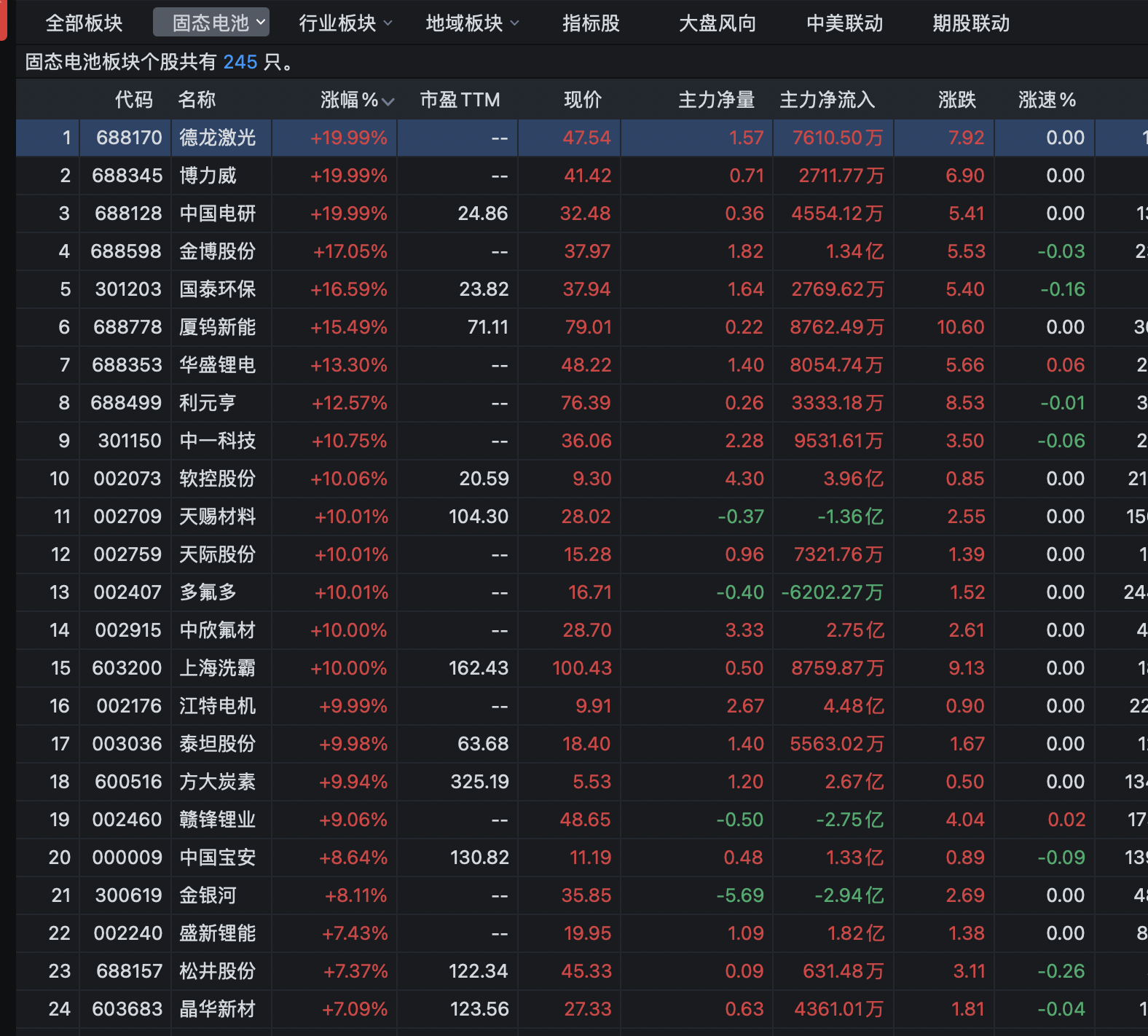This screenshot has height=1036, width=1148.
Task: Select stock name 华盛锂电
Action: tap(218, 365)
